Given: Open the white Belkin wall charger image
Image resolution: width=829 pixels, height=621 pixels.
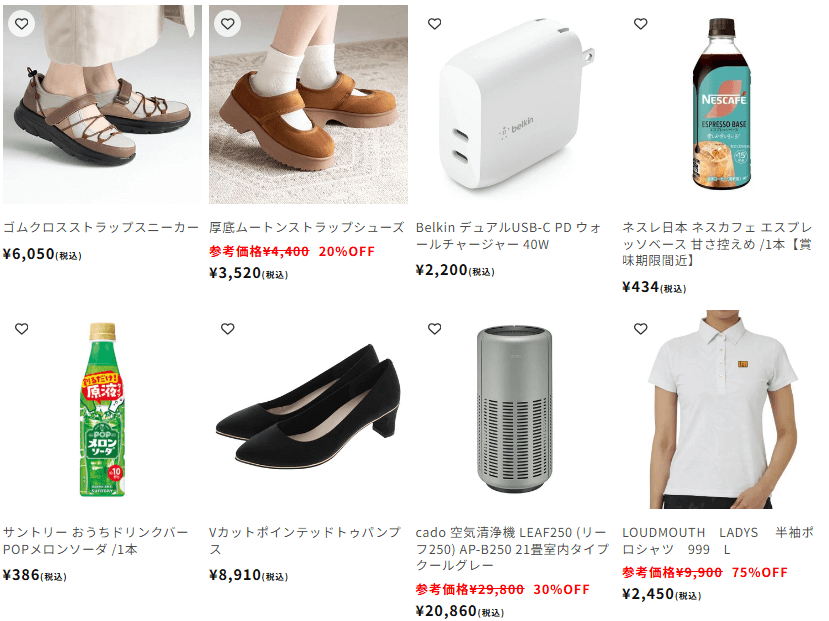Looking at the screenshot, I should coord(515,104).
